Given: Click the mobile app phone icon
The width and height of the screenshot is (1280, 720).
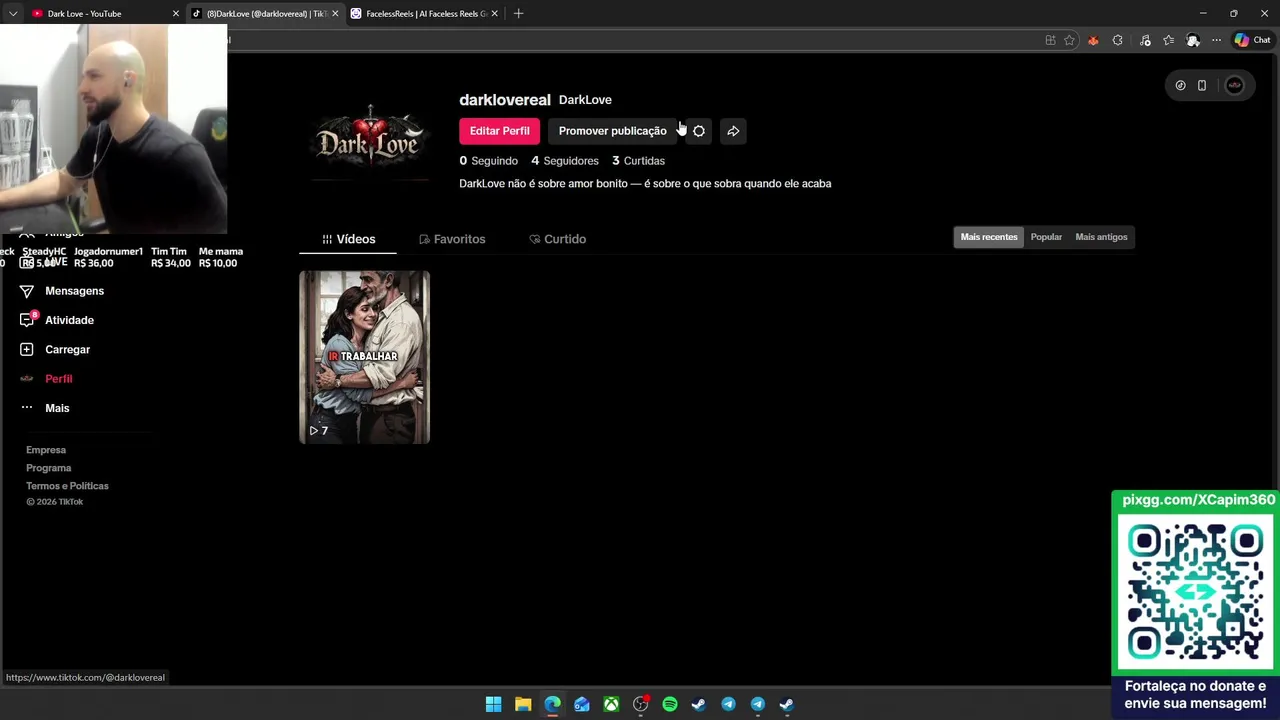Looking at the screenshot, I should point(1202,85).
